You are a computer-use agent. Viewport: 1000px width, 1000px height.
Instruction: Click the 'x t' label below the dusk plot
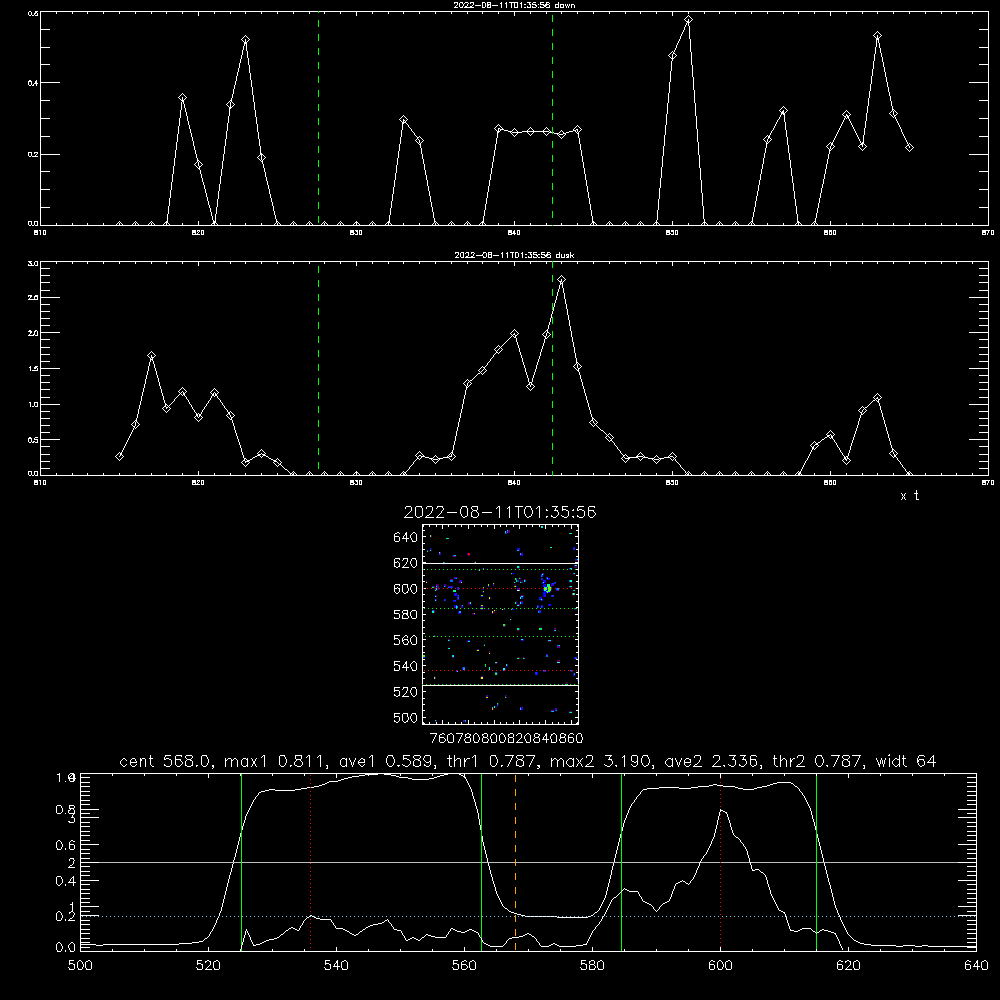click(x=909, y=496)
